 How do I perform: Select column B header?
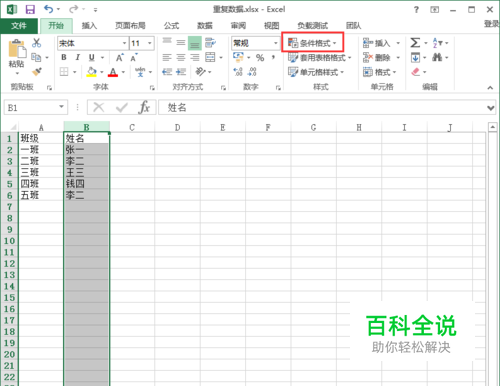tap(87, 127)
